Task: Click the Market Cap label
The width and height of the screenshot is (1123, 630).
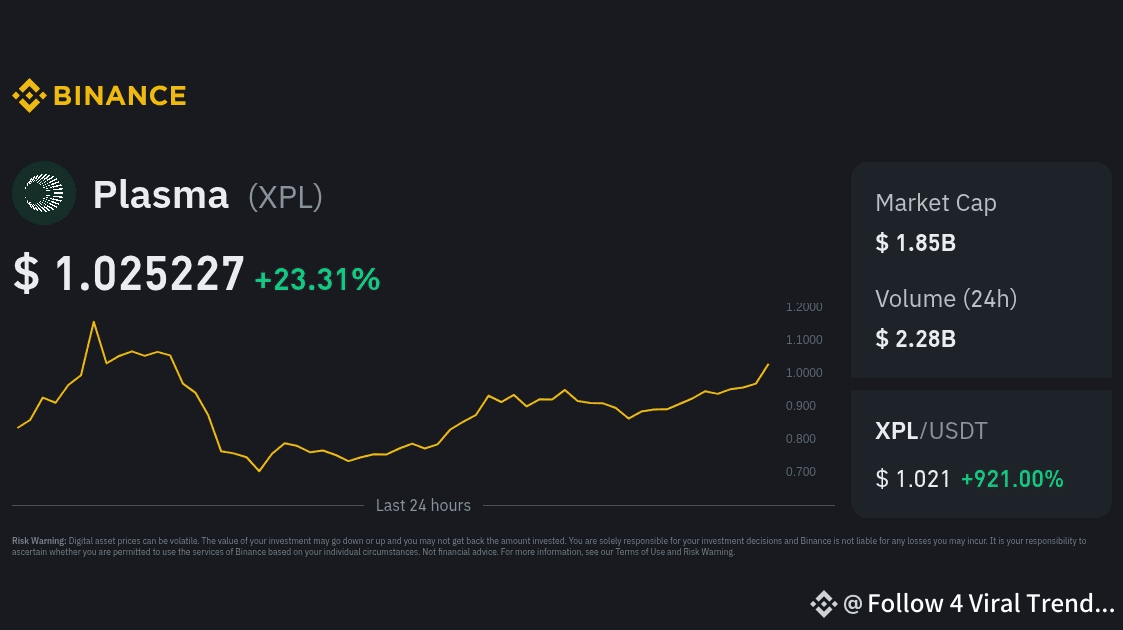Action: click(x=935, y=203)
